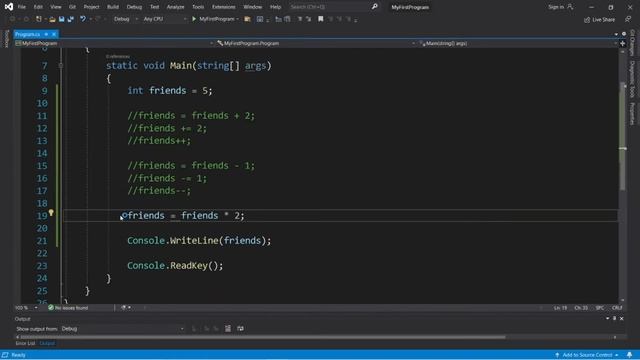Click the Save All icon
640x360 pixels.
71,19
